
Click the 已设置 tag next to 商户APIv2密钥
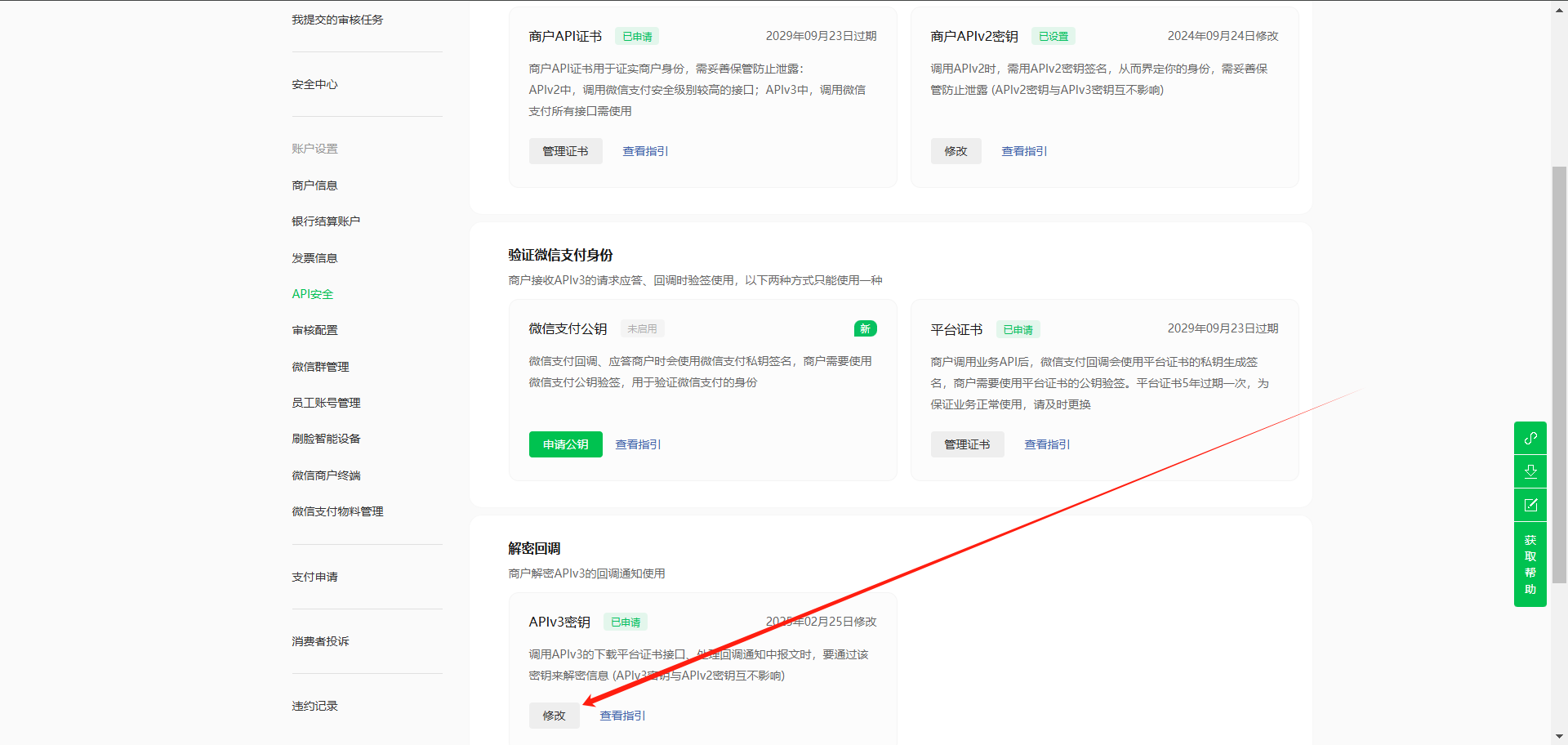[x=1053, y=37]
